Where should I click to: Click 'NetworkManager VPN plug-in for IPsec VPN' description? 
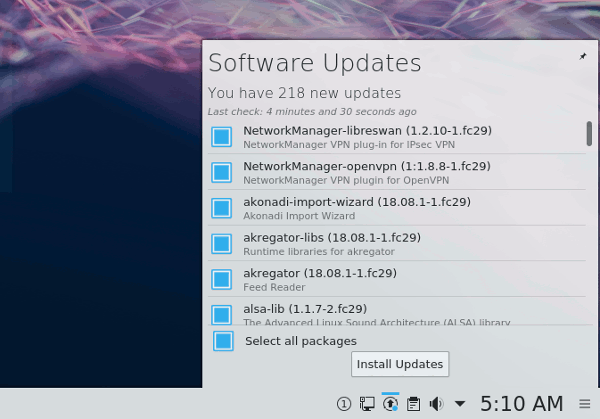tap(349, 145)
